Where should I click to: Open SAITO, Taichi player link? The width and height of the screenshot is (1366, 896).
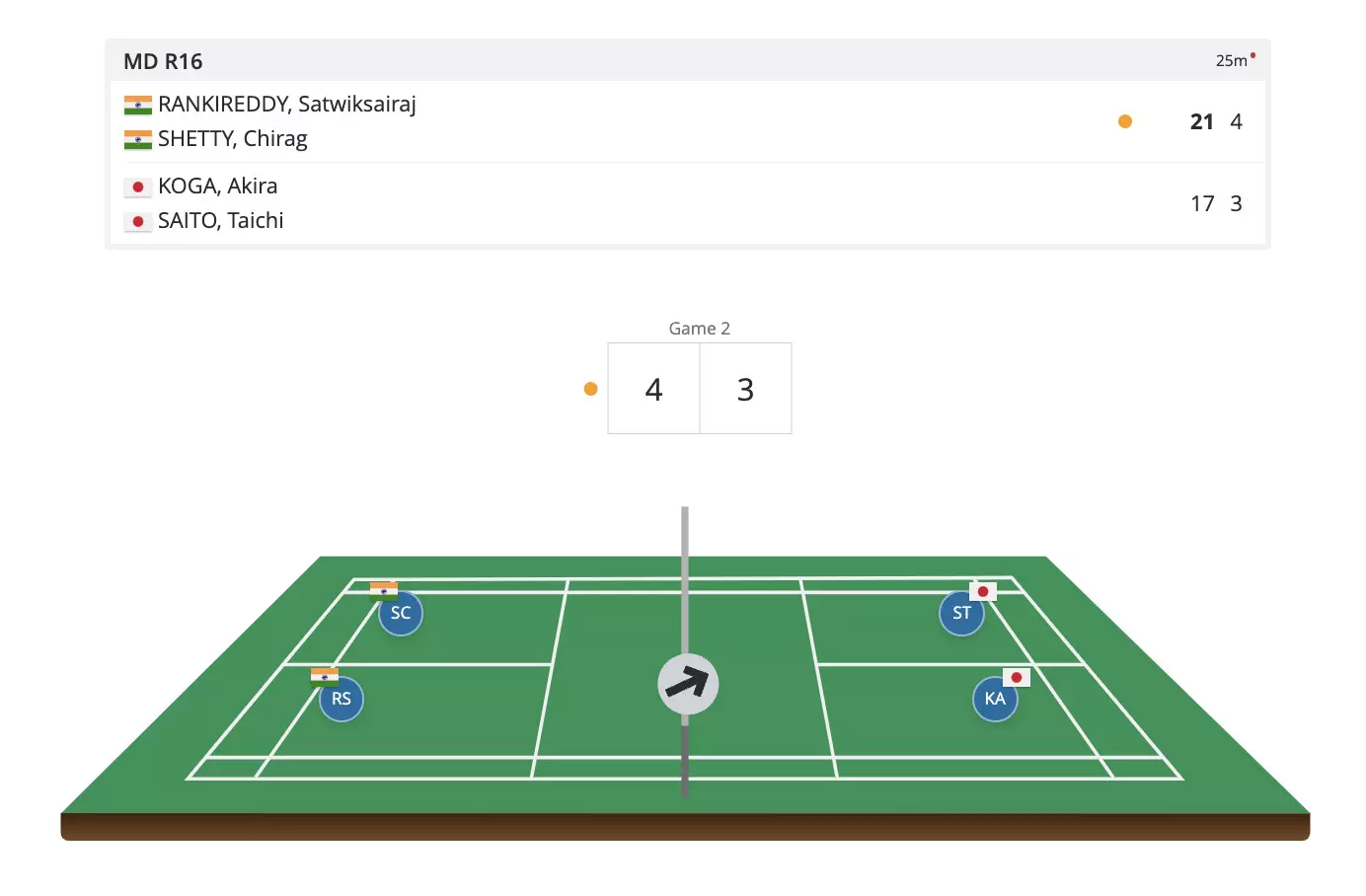pos(221,220)
